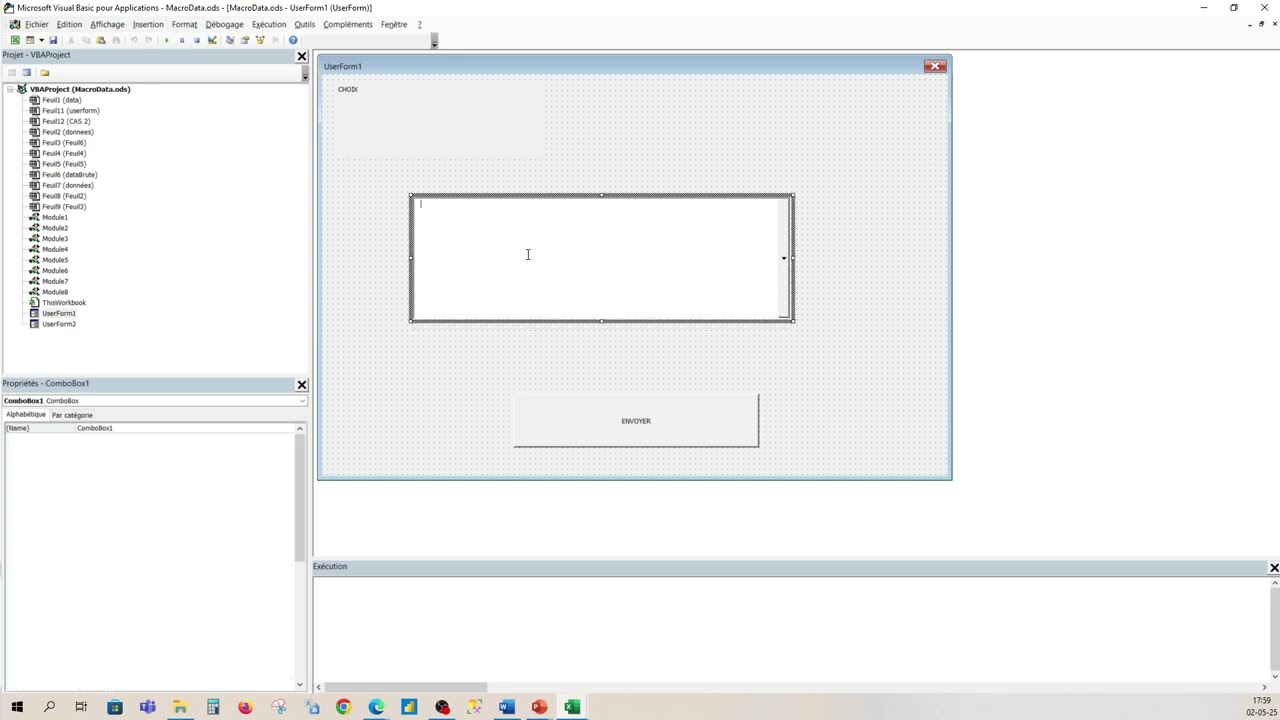Toggle Design Mode icon in toolbar
The width and height of the screenshot is (1280, 720).
tap(212, 40)
